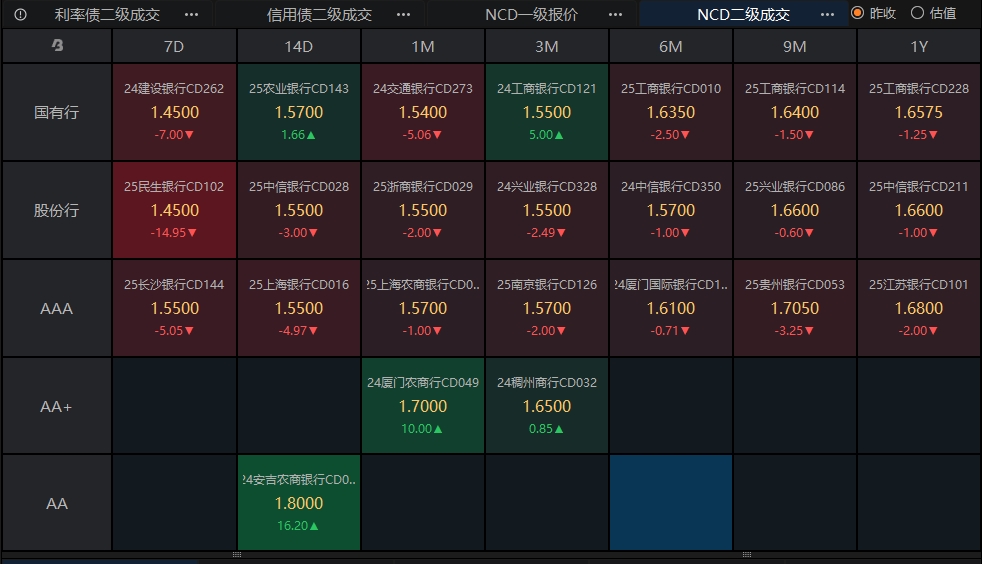Click the left grip on bottom scrollbar
Image resolution: width=982 pixels, height=564 pixels.
coord(237,555)
